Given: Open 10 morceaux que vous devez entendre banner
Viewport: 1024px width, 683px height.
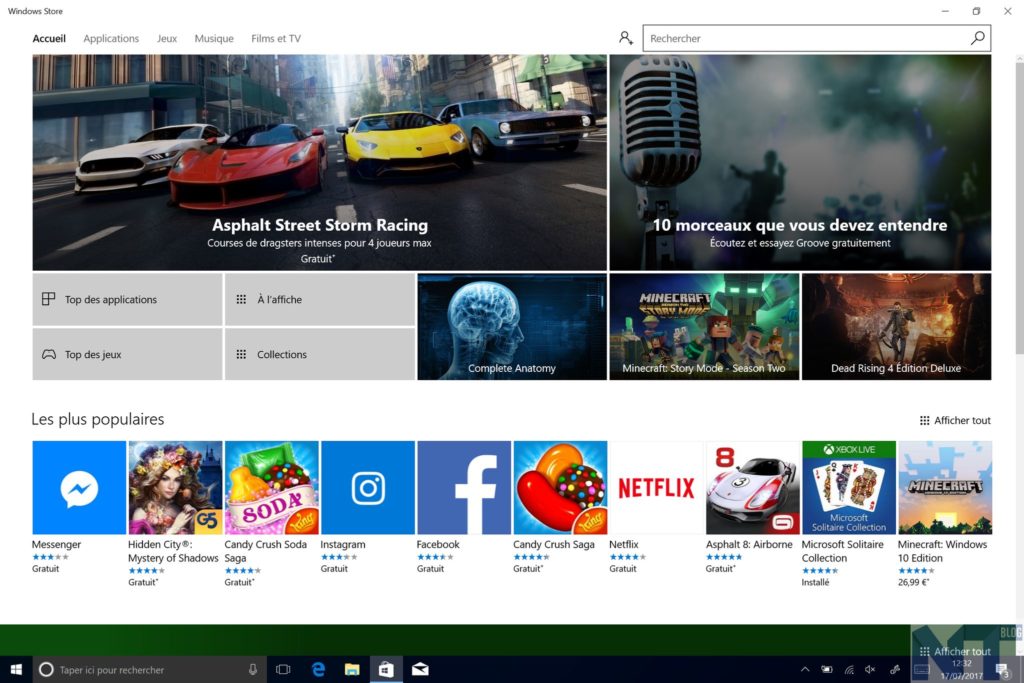Looking at the screenshot, I should point(800,162).
